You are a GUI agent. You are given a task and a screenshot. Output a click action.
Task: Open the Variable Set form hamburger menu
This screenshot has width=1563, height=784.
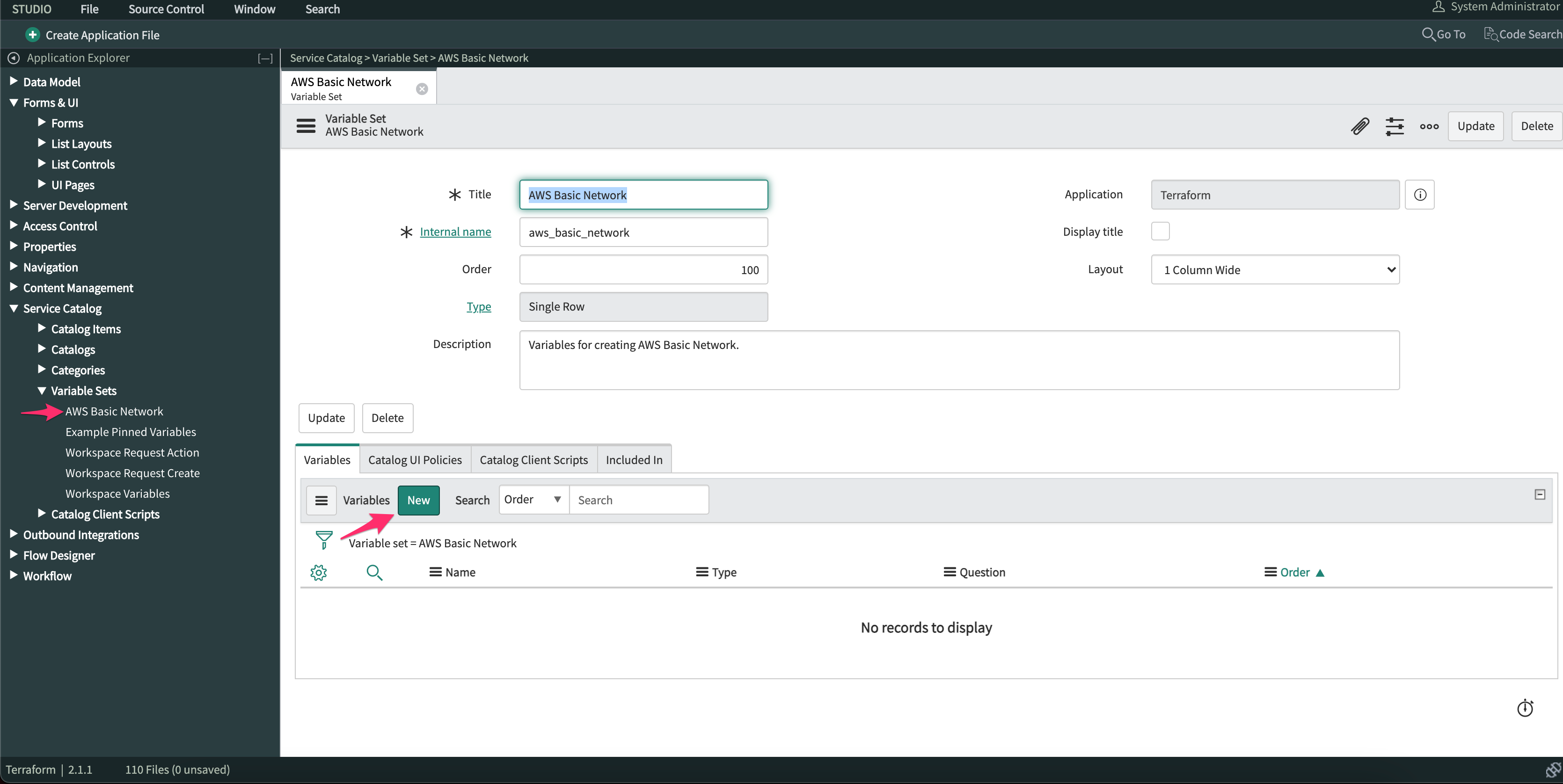point(306,125)
